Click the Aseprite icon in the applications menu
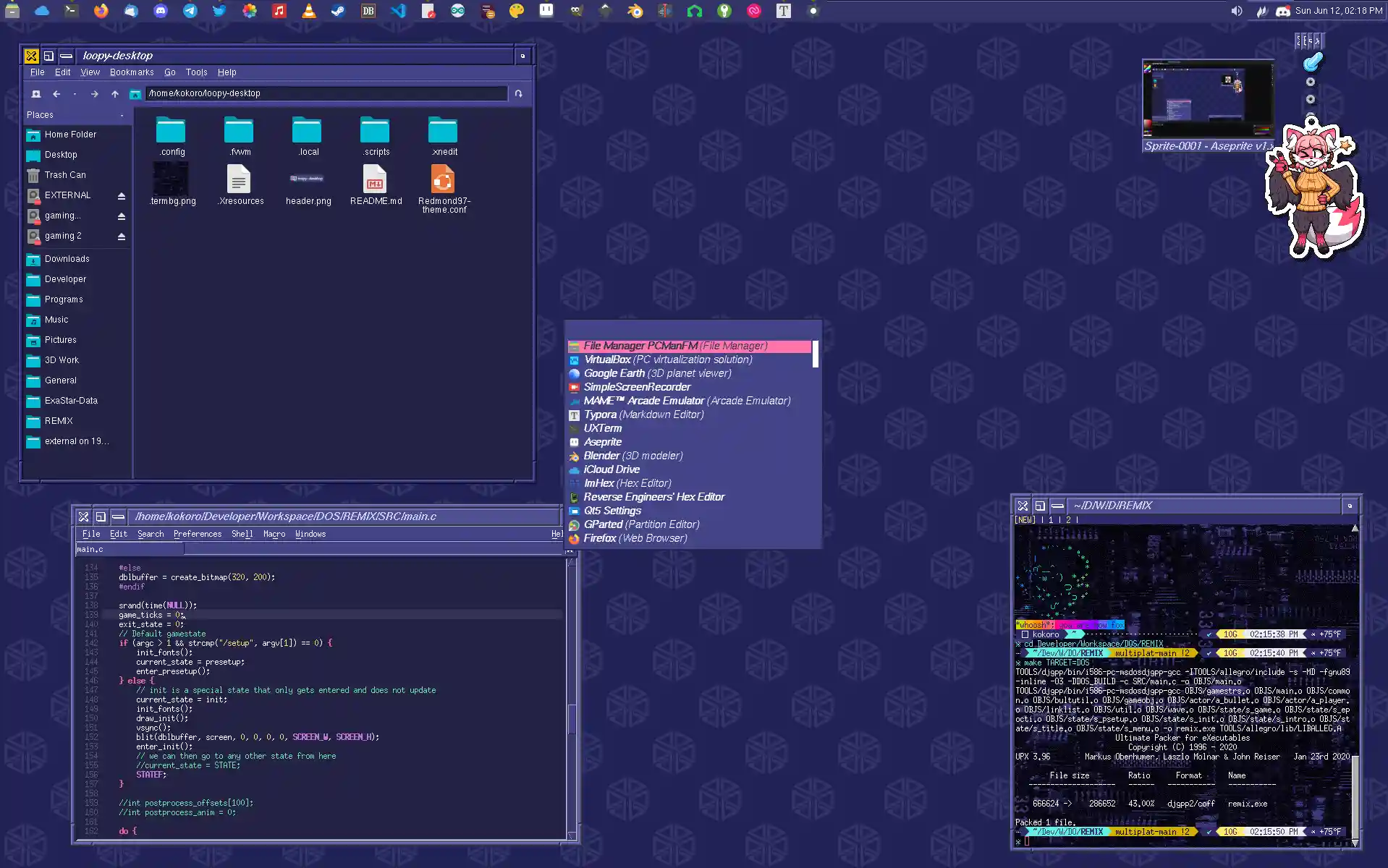 (x=575, y=442)
